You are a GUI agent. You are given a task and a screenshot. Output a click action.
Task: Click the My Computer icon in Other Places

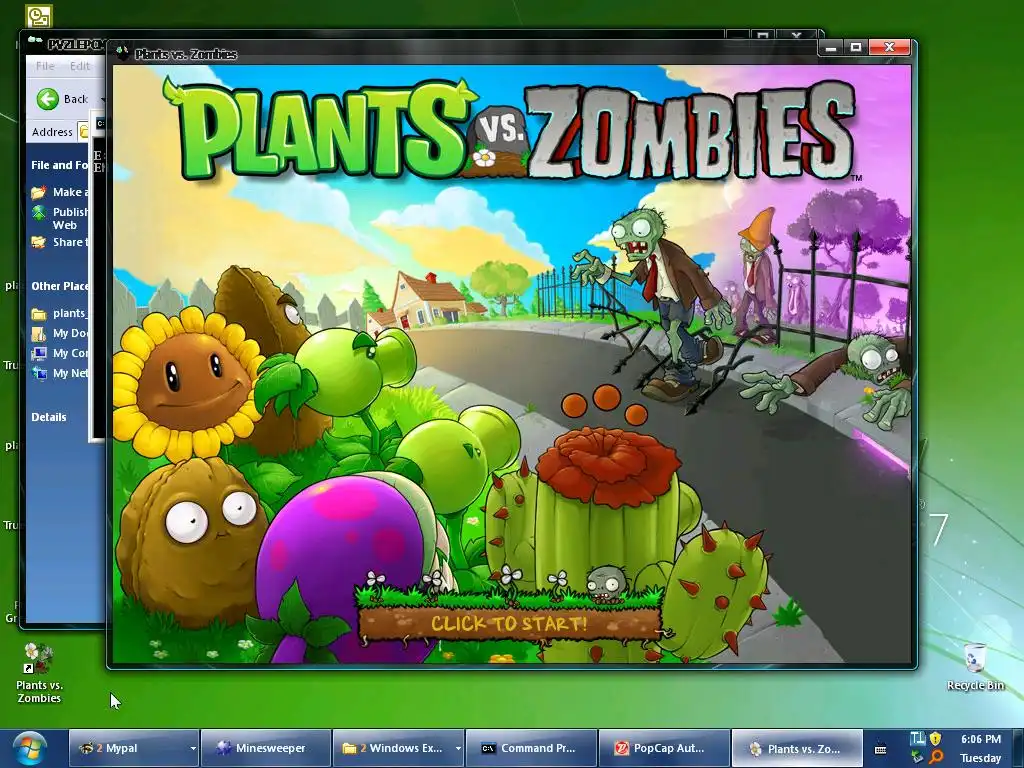(39, 354)
